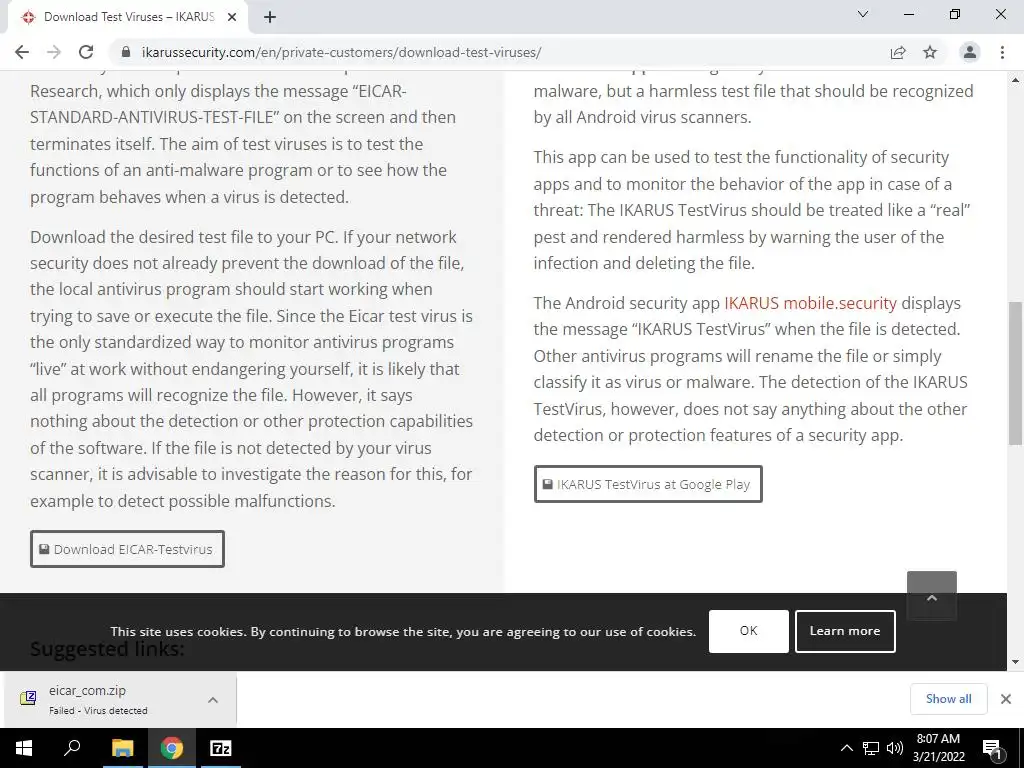This screenshot has width=1024, height=768.
Task: Click Download EICAR-Testvirus button
Action: 127,549
